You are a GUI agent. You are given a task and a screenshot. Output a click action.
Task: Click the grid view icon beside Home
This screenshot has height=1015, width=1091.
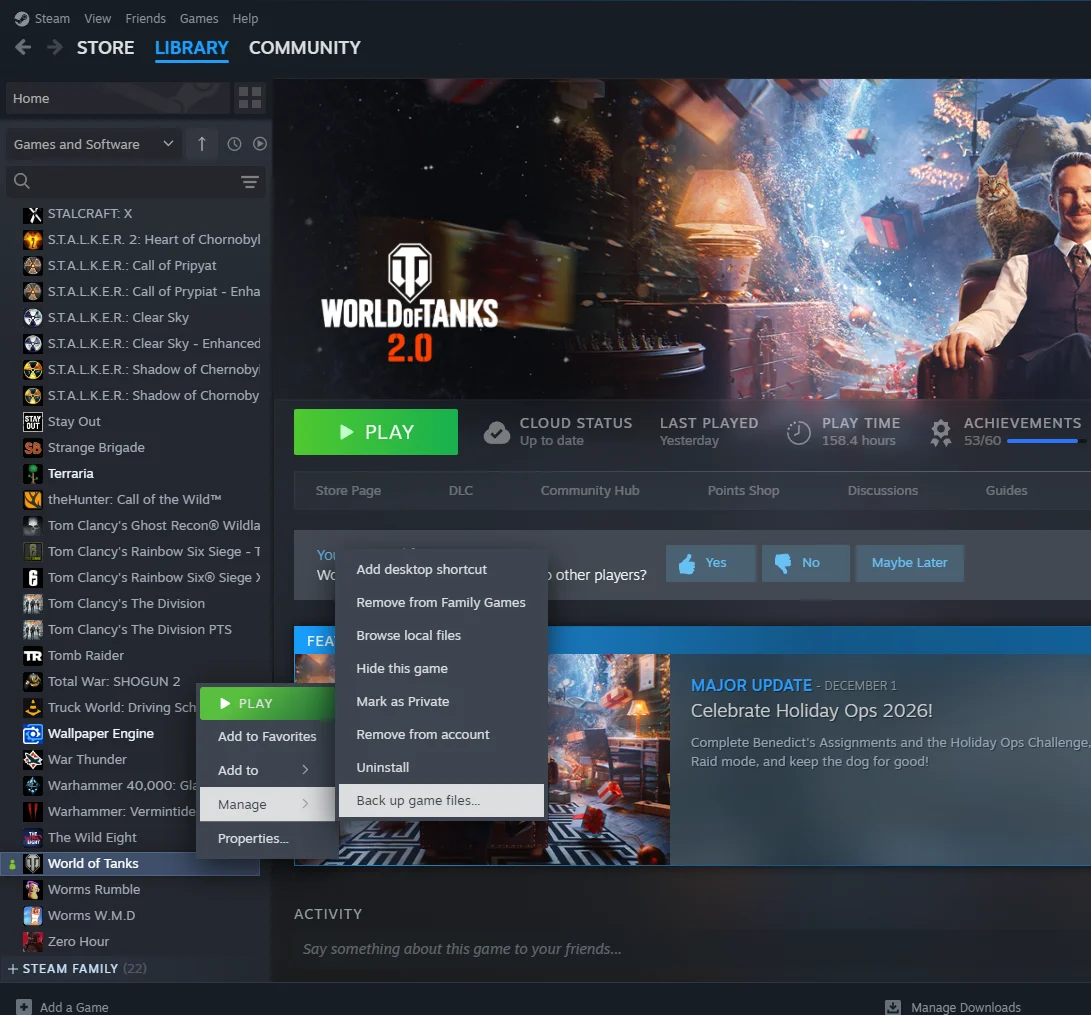pos(249,98)
